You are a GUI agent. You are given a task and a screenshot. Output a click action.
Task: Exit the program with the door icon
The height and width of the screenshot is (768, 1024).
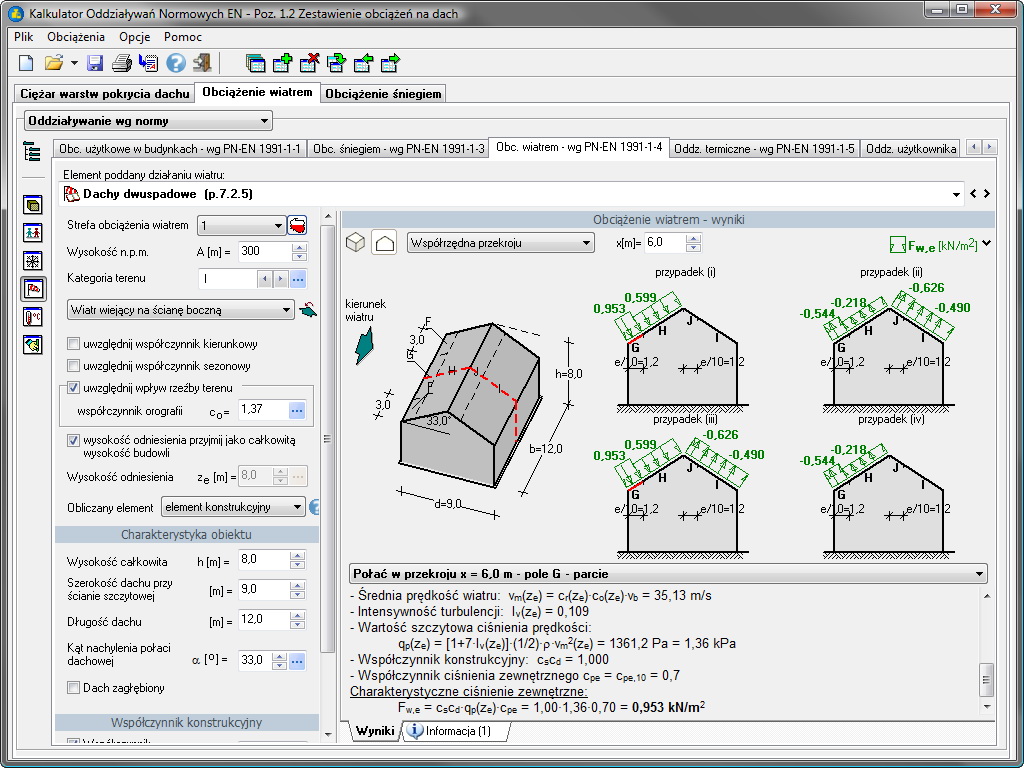(x=202, y=63)
